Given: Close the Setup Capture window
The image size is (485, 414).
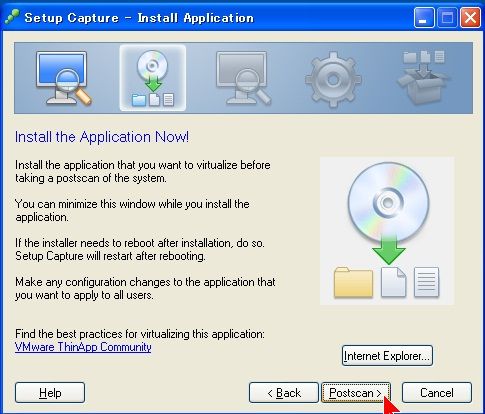Looking at the screenshot, I should [470, 18].
